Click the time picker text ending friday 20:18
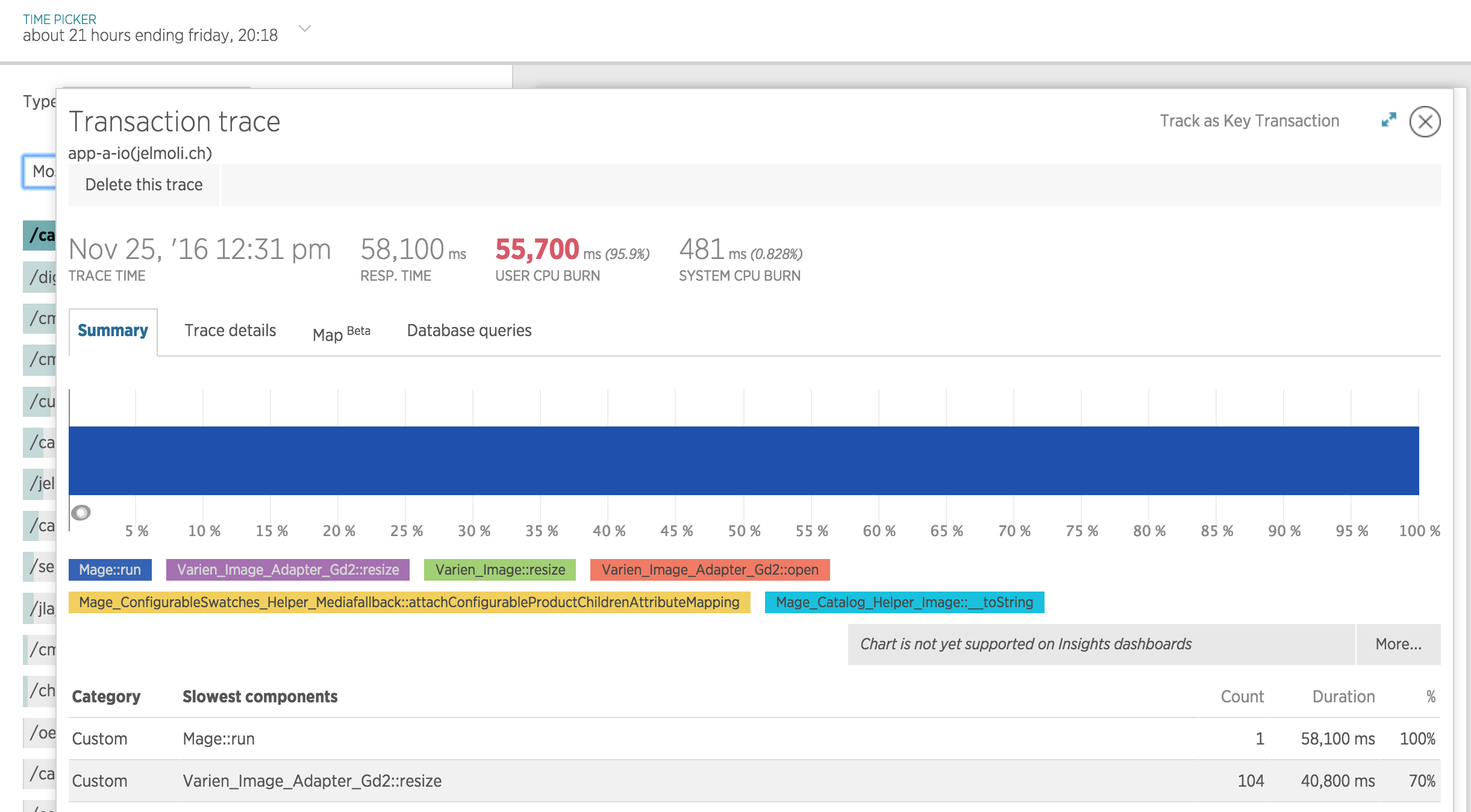The height and width of the screenshot is (812, 1471). pos(151,36)
